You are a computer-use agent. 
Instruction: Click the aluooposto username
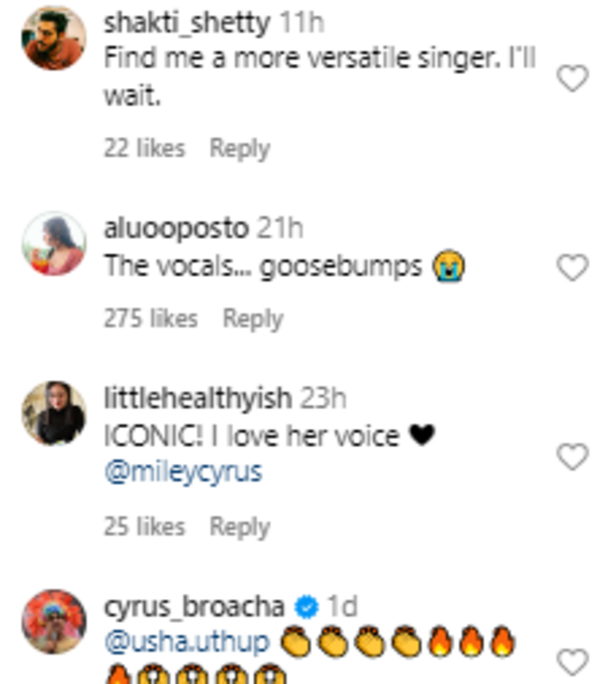pyautogui.click(x=175, y=229)
